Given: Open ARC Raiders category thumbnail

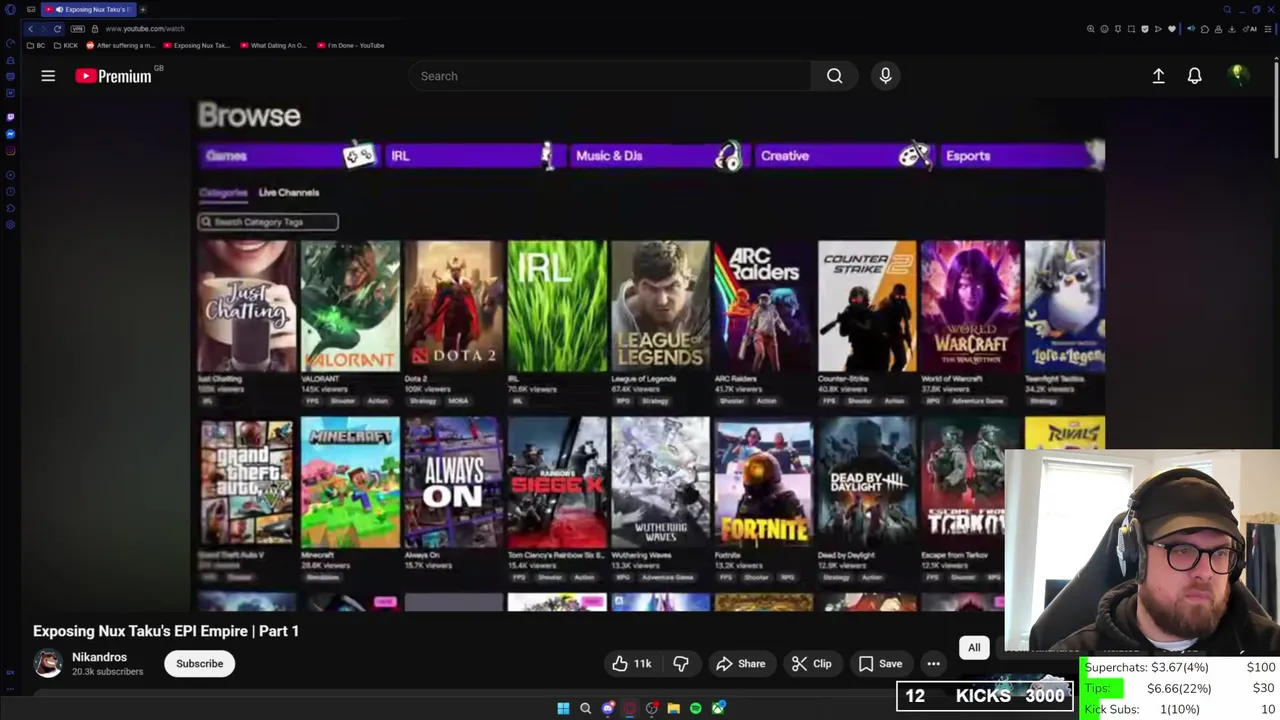Looking at the screenshot, I should (763, 306).
